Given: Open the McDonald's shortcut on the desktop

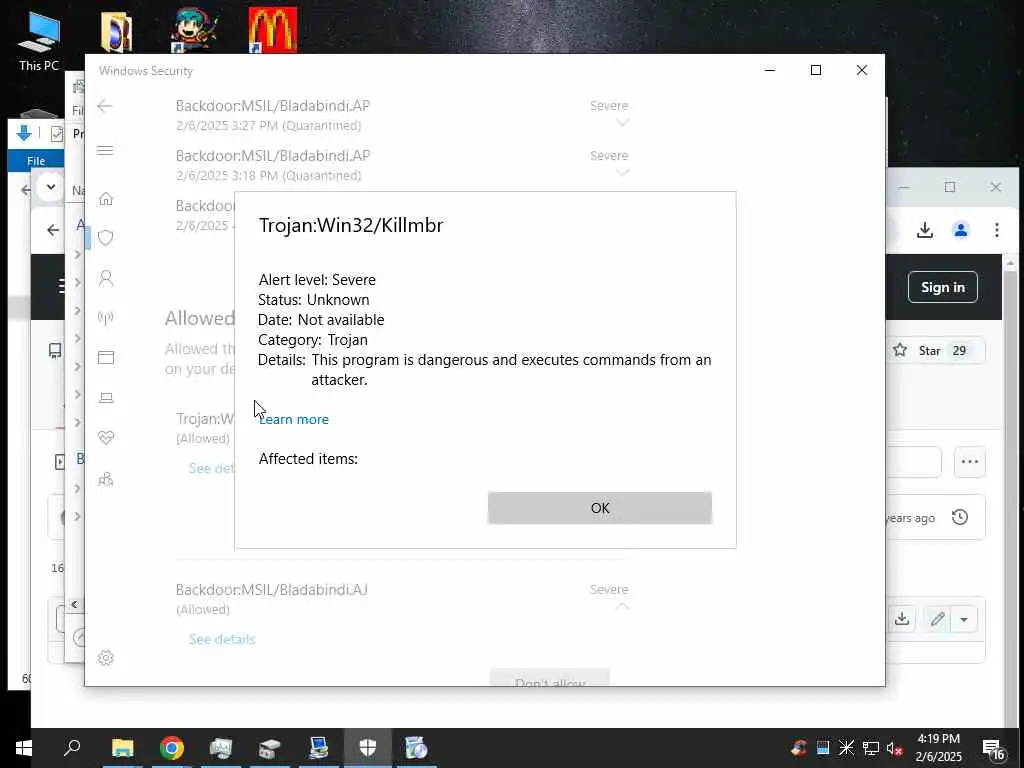Looking at the screenshot, I should pyautogui.click(x=272, y=29).
